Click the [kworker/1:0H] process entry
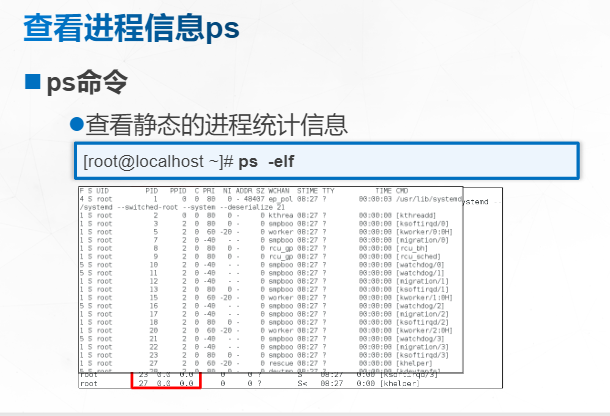 click(424, 297)
